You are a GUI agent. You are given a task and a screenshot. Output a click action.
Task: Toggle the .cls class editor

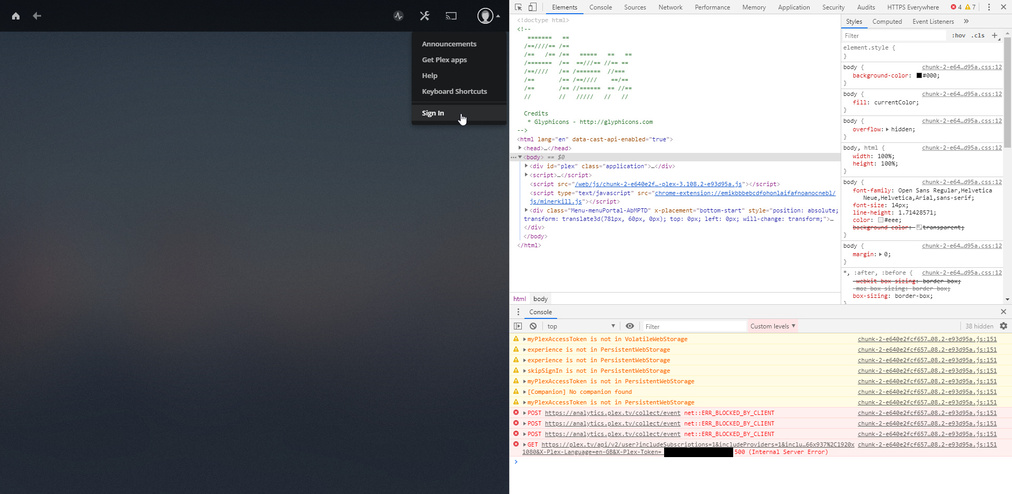[x=978, y=36]
